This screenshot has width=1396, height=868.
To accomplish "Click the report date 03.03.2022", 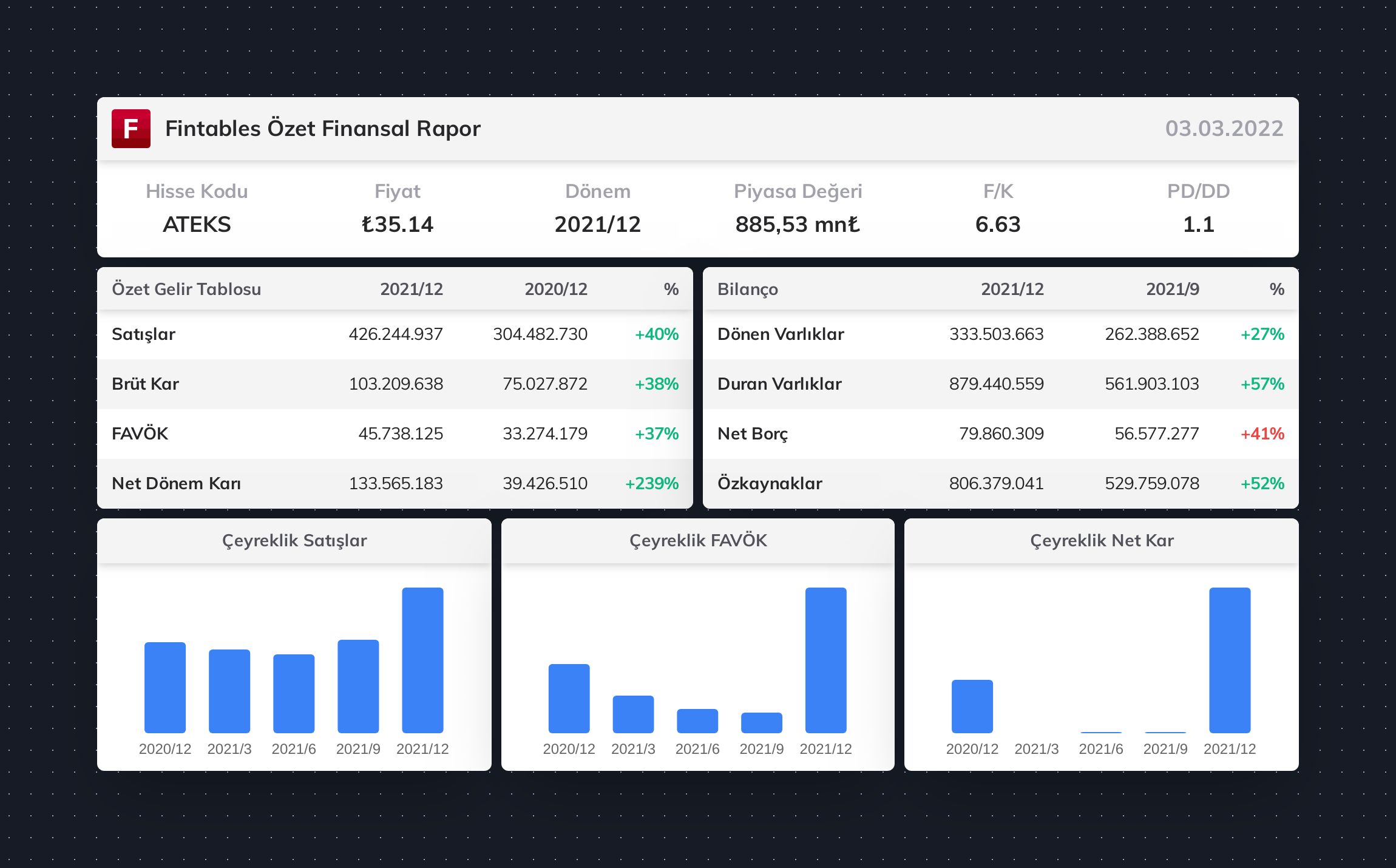I will tap(1224, 129).
